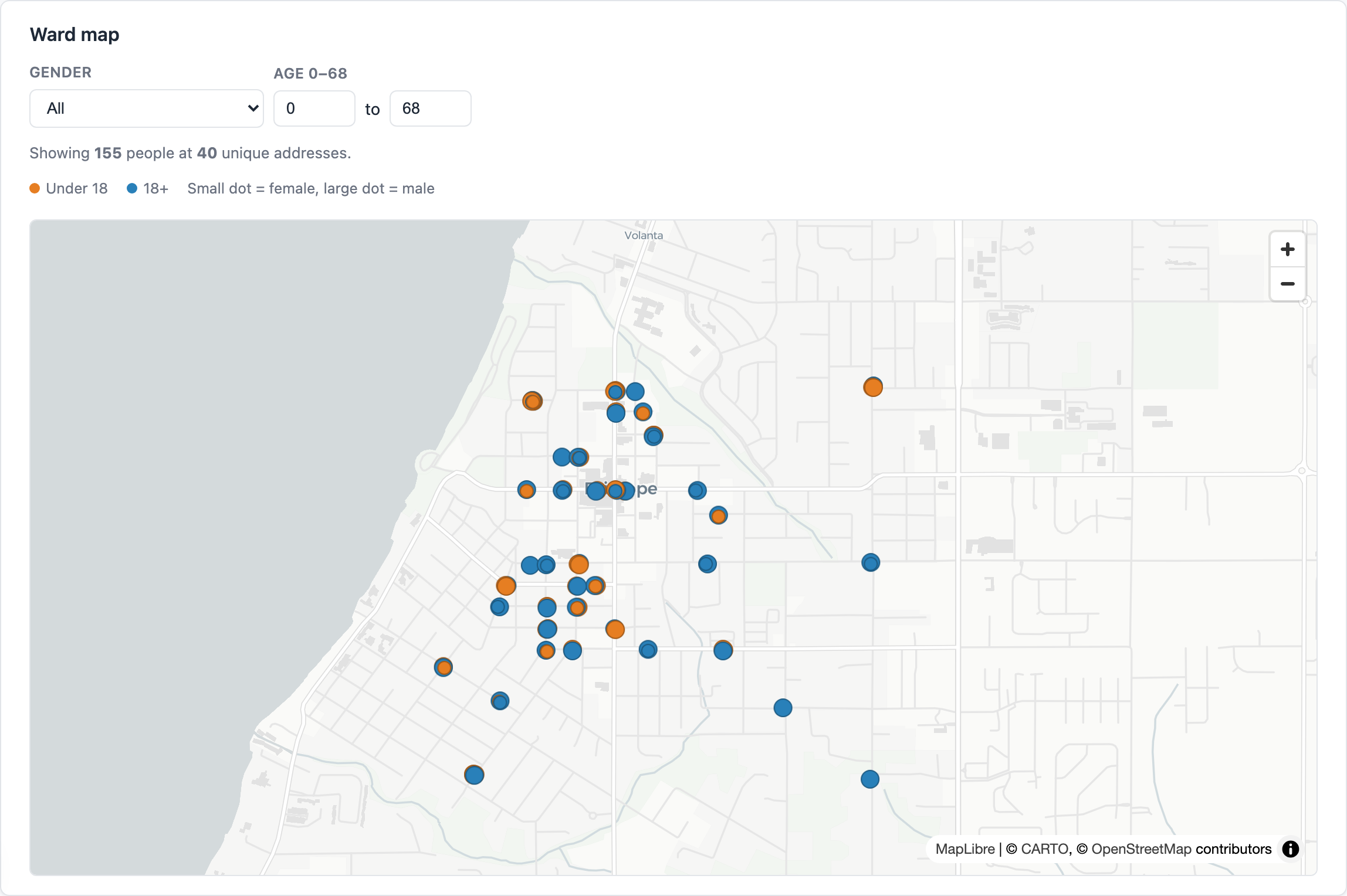Image resolution: width=1347 pixels, height=896 pixels.
Task: Click the minimum age field showing 0
Action: click(x=314, y=108)
